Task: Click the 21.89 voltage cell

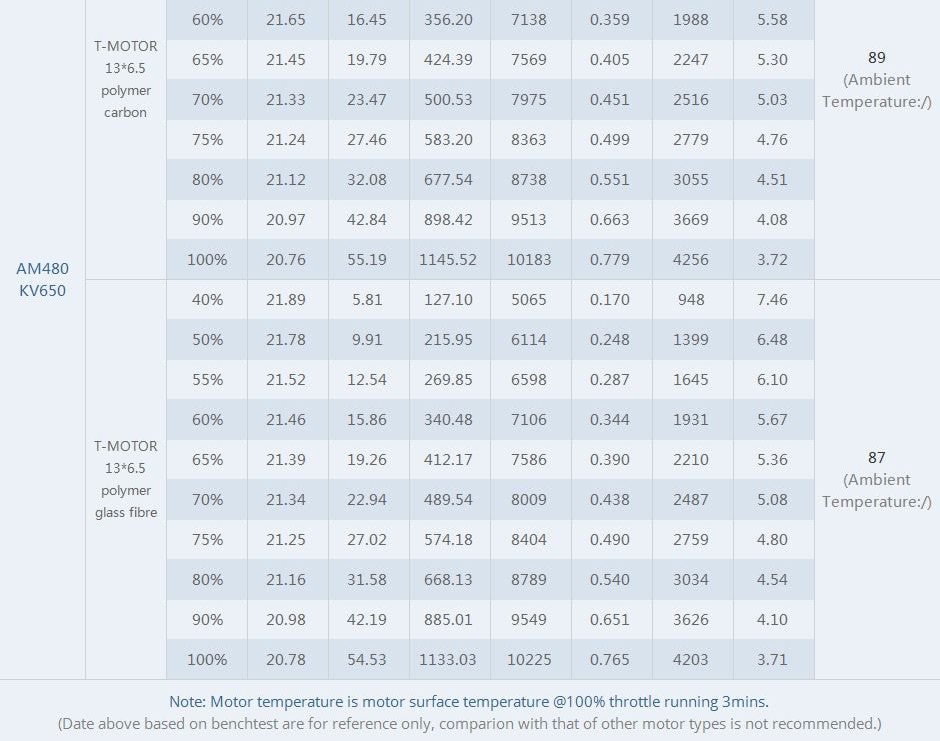Action: [x=287, y=299]
